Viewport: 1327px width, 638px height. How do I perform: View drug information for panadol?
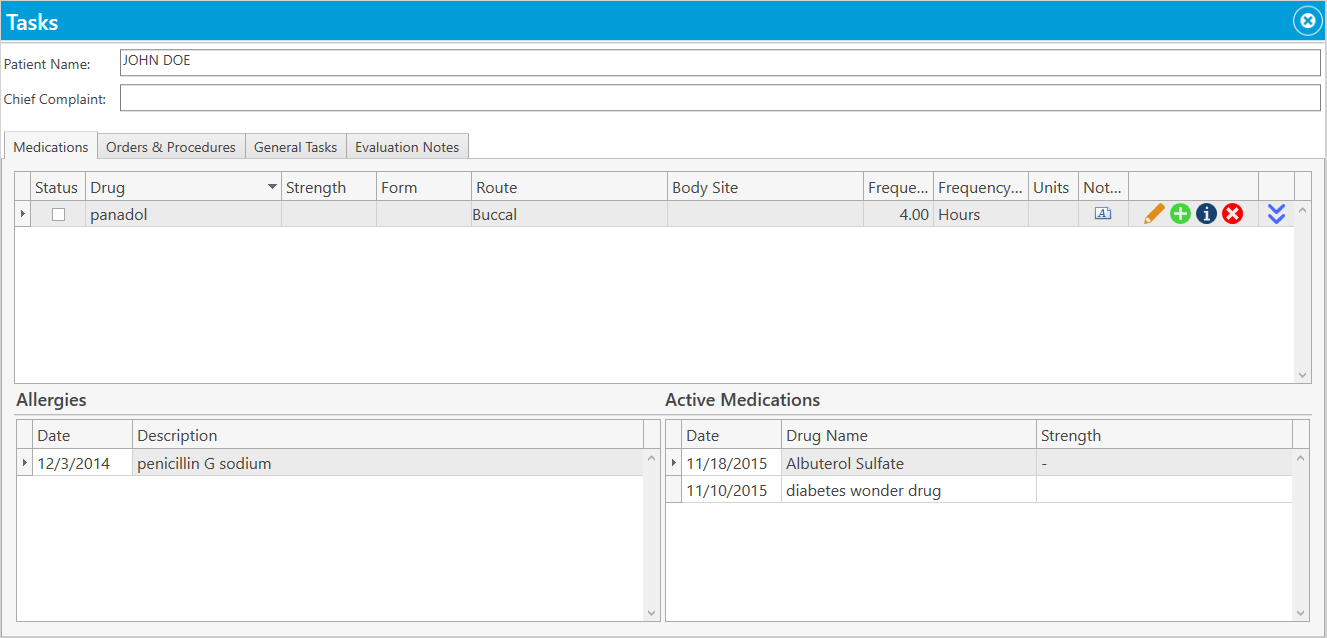pos(1206,213)
